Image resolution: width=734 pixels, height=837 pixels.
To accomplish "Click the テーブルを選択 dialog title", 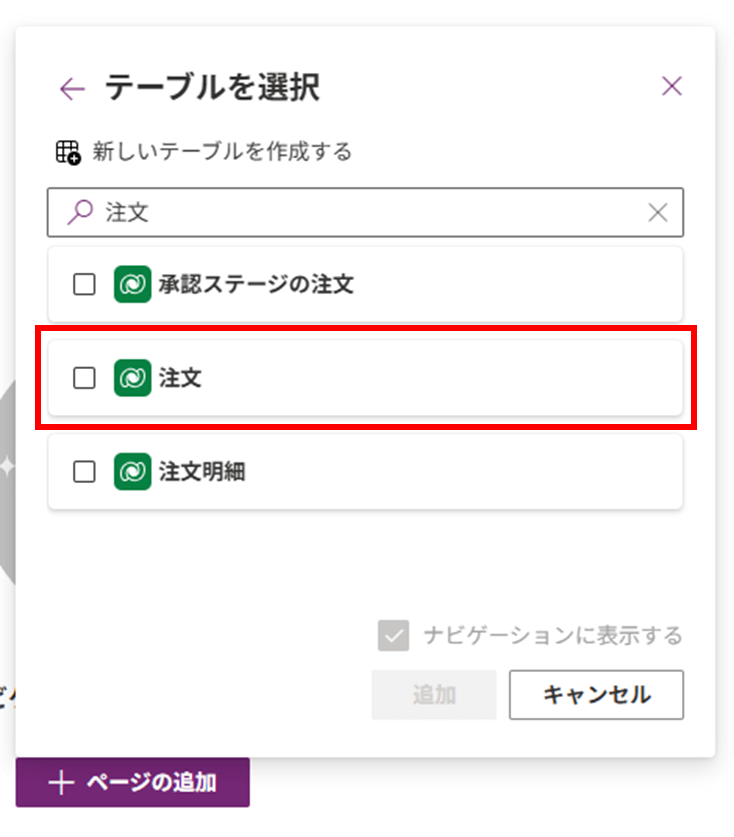I will point(212,88).
